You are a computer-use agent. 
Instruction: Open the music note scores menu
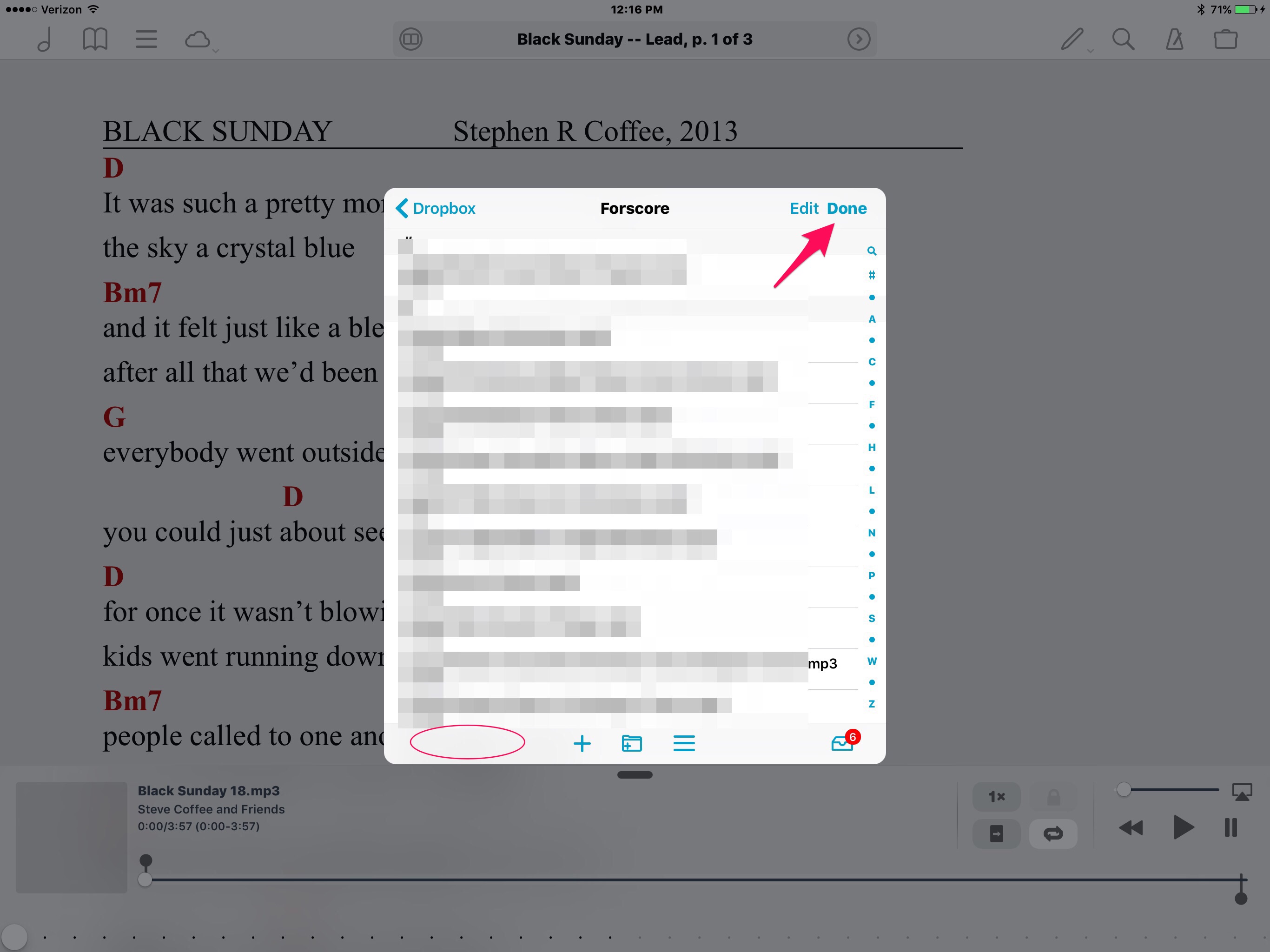[44, 39]
